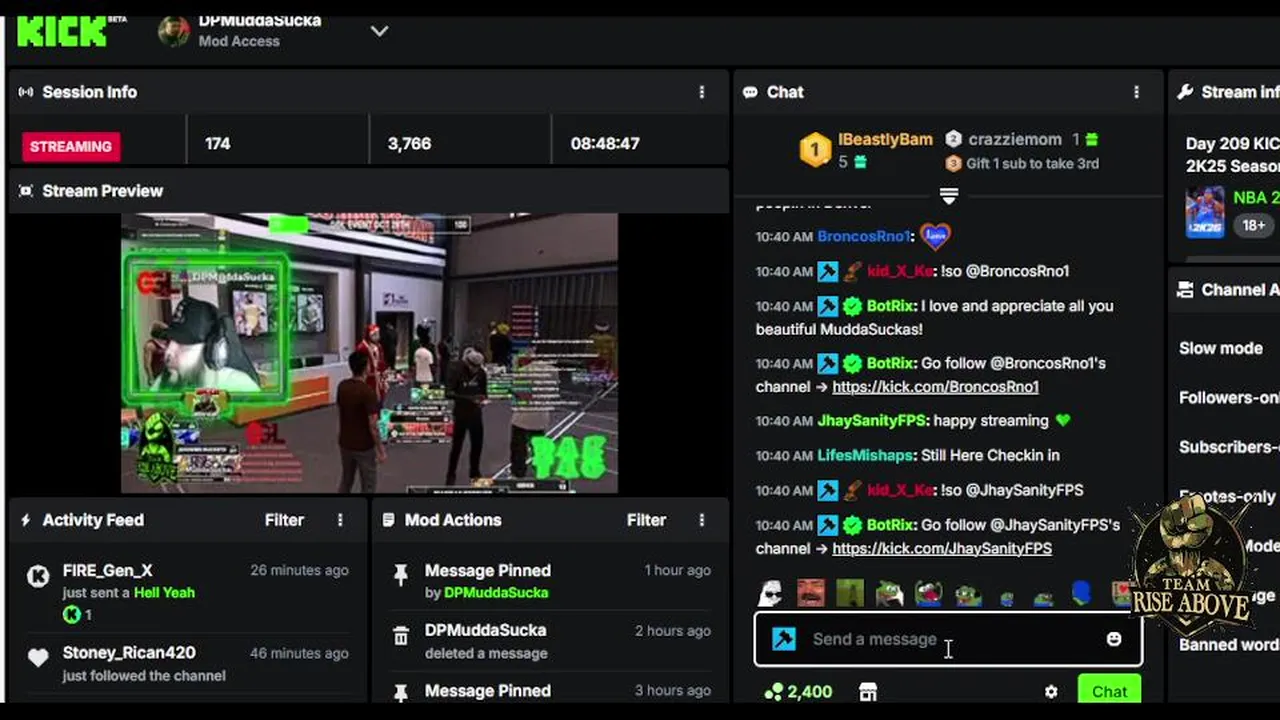The image size is (1280, 720).
Task: Click the heart emote from BroncosRno1
Action: click(935, 236)
